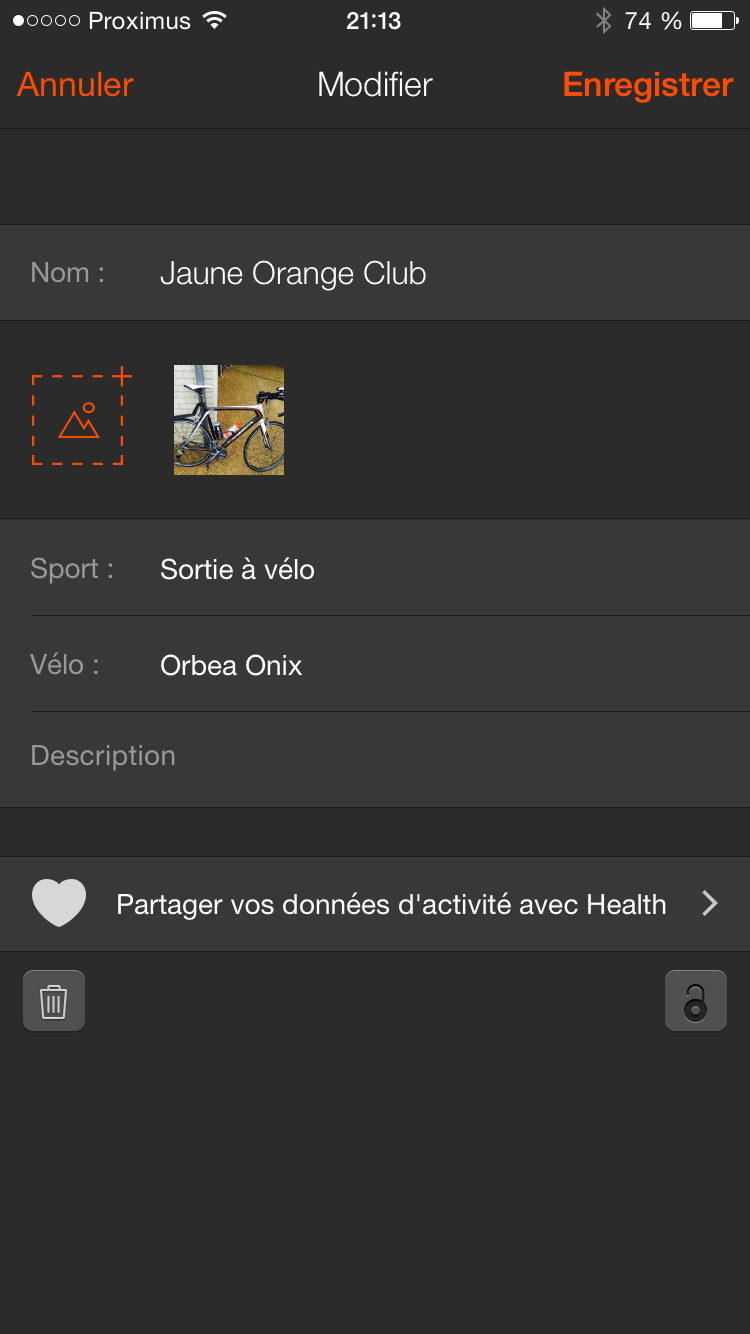Open Partager vos données d'activité avec Health
Viewport: 750px width, 1334px height.
pyautogui.click(x=391, y=904)
